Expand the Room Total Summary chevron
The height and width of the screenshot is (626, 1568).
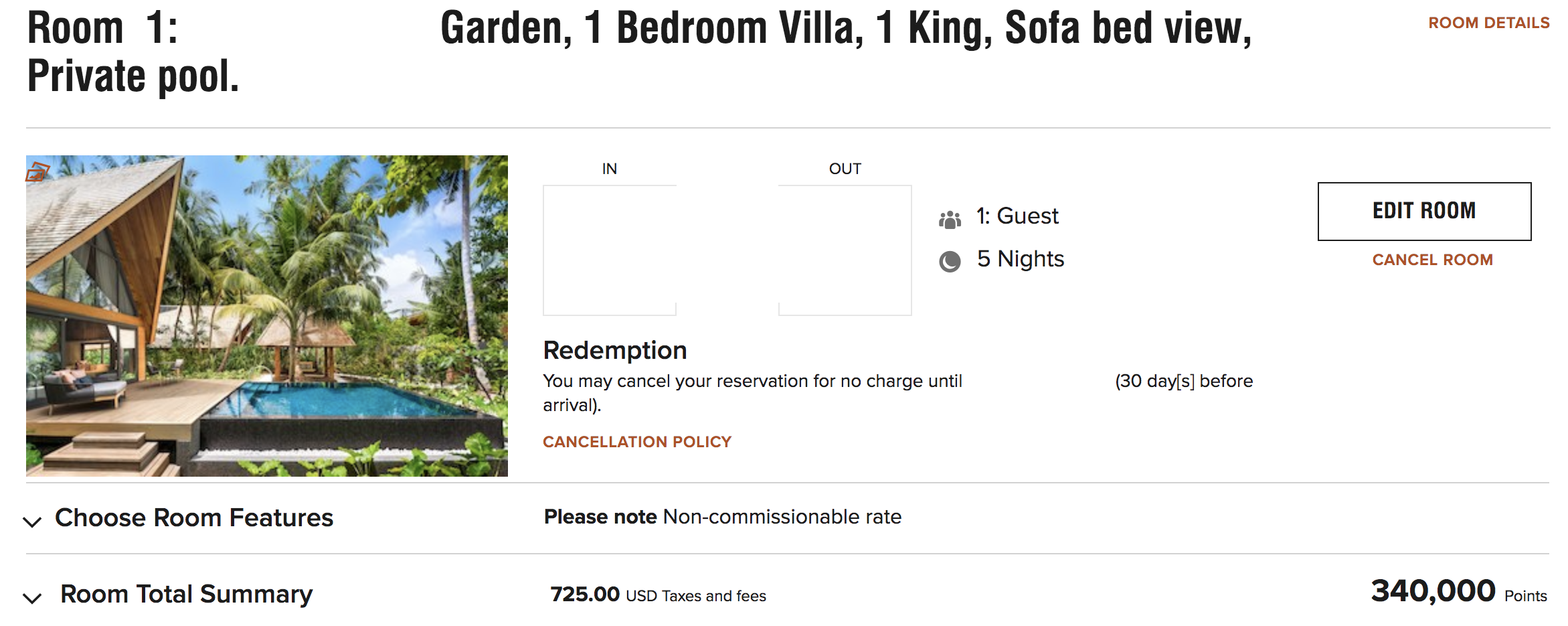tap(32, 597)
